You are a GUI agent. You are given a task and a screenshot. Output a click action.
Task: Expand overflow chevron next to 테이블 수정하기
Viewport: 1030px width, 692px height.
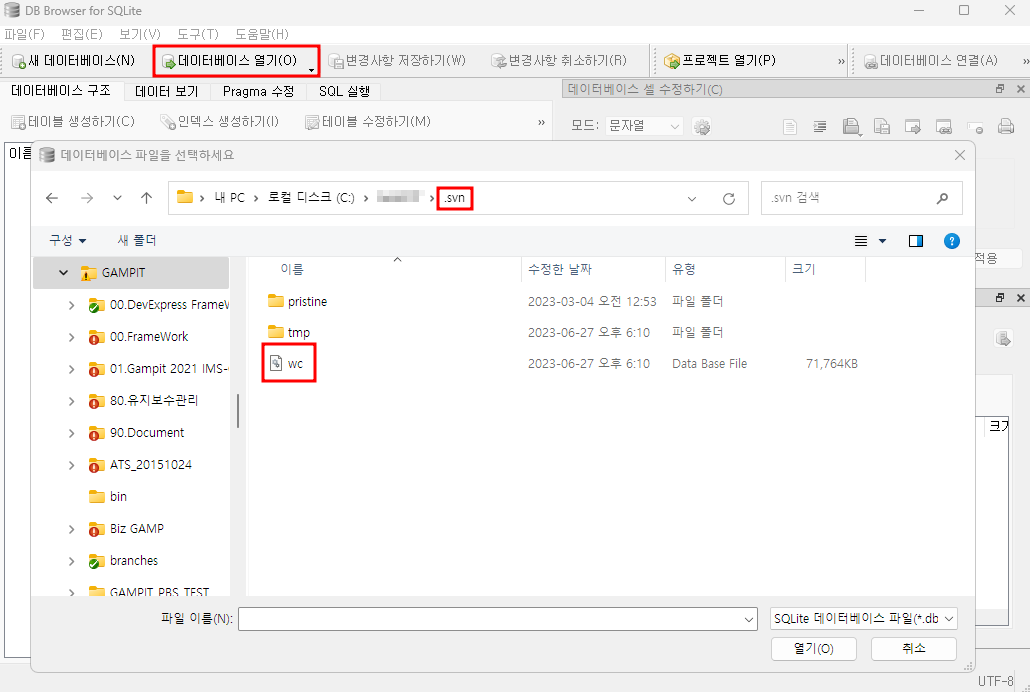(x=541, y=122)
